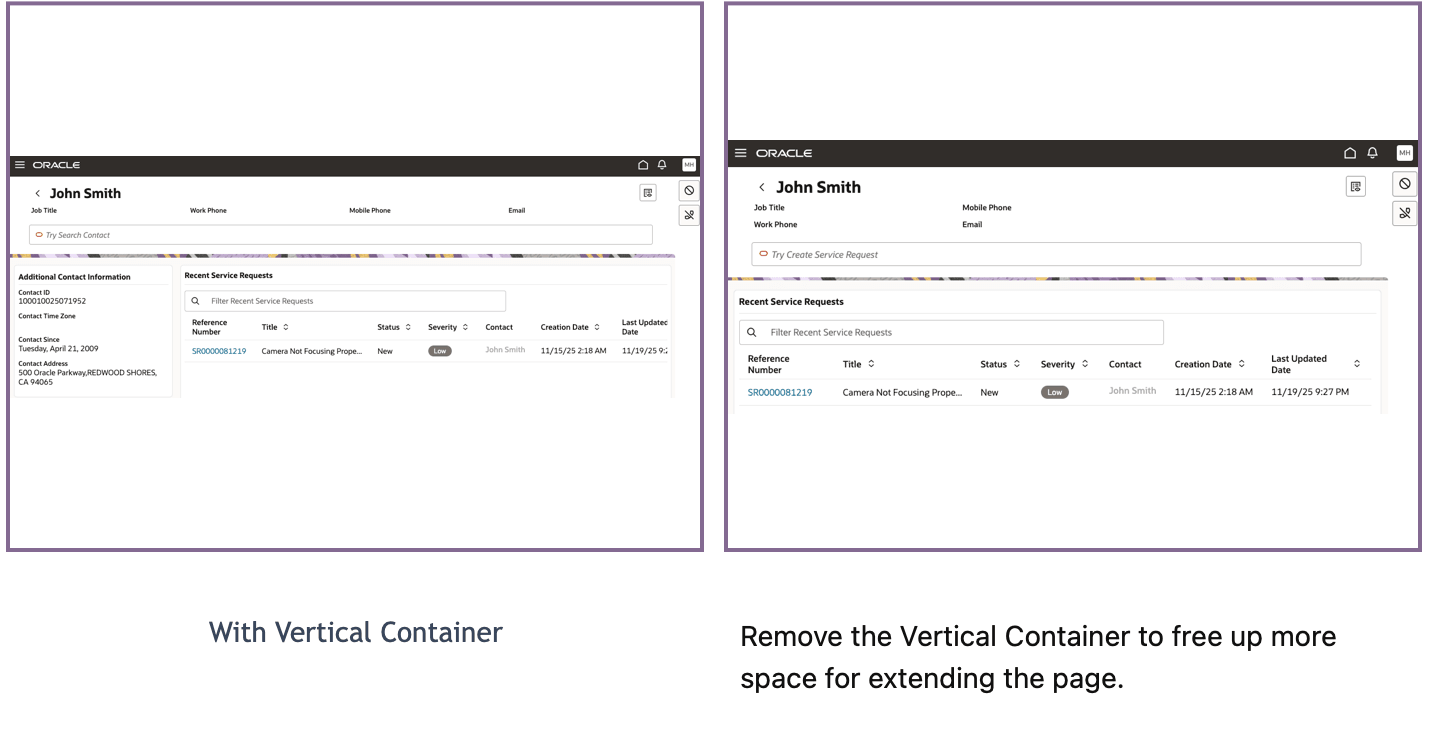This screenshot has height=736, width=1434.
Task: Open the navigation hamburger menu
Action: click(741, 152)
